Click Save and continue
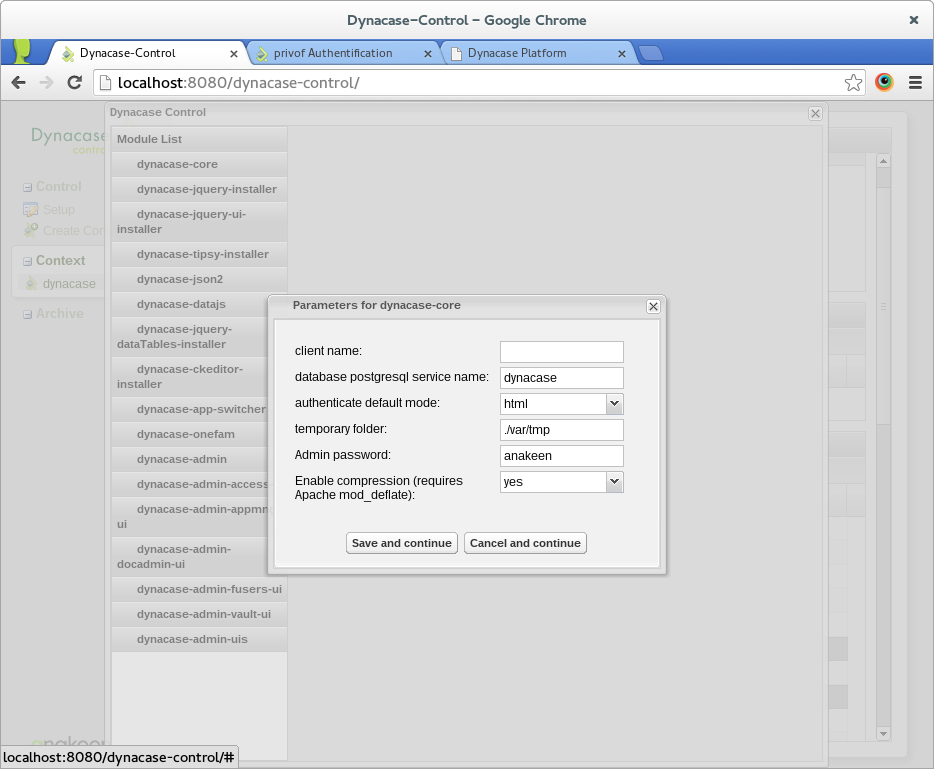This screenshot has height=769, width=934. click(x=401, y=543)
